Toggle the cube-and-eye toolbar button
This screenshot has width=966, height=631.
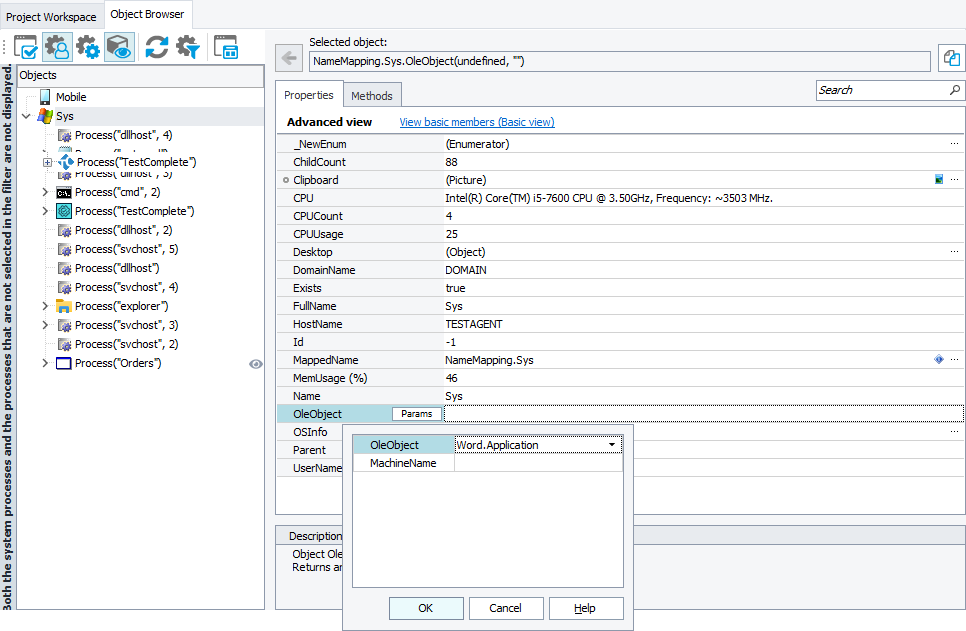pyautogui.click(x=119, y=47)
